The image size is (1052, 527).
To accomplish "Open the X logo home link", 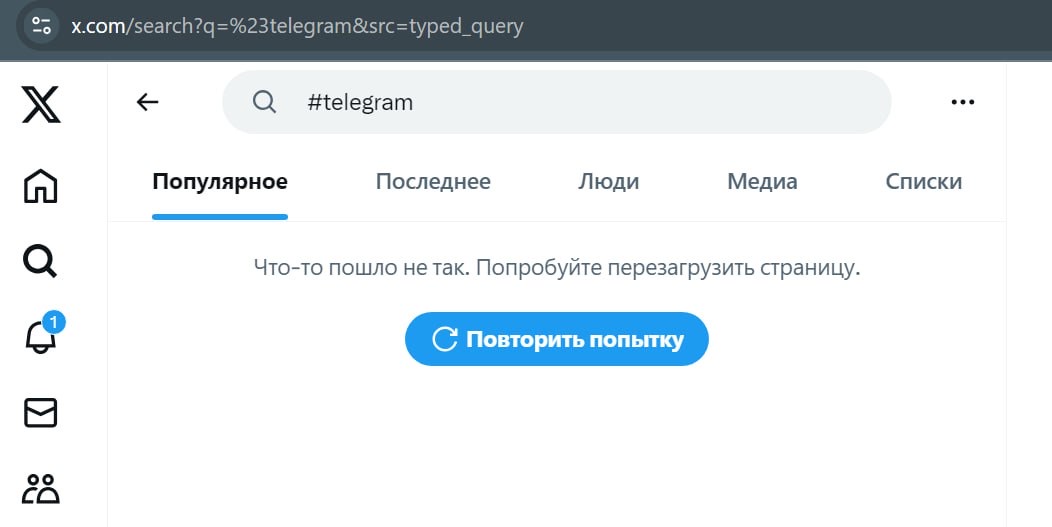I will pos(41,104).
